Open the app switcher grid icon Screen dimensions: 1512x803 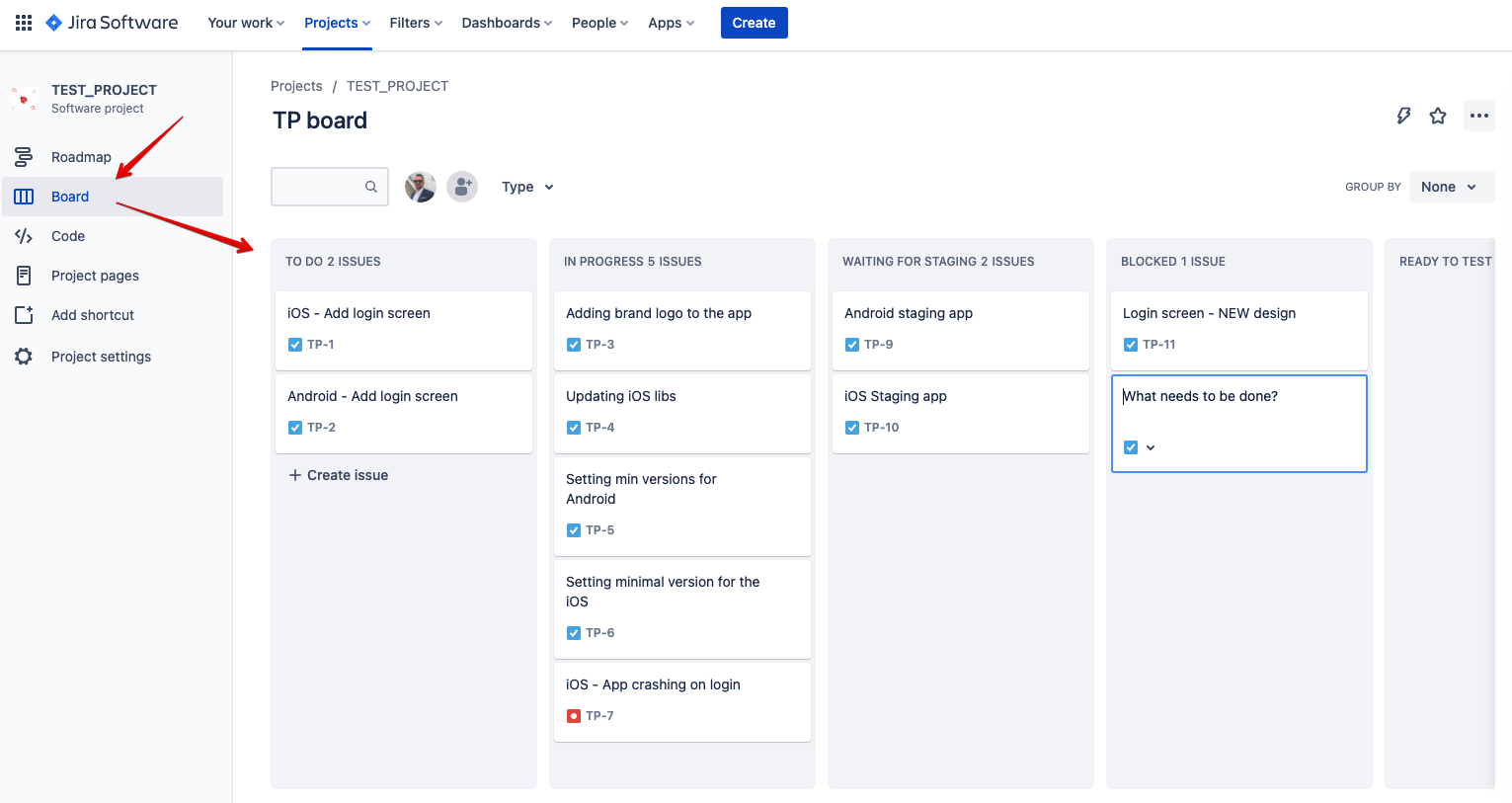(x=24, y=23)
